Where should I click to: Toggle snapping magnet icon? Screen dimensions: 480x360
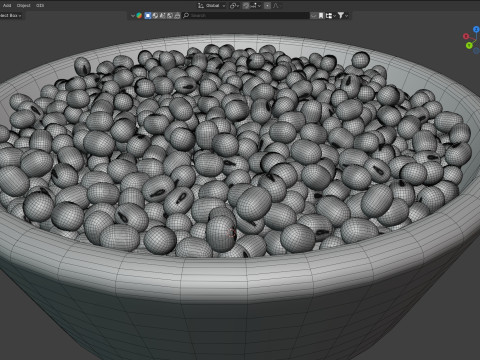click(246, 6)
